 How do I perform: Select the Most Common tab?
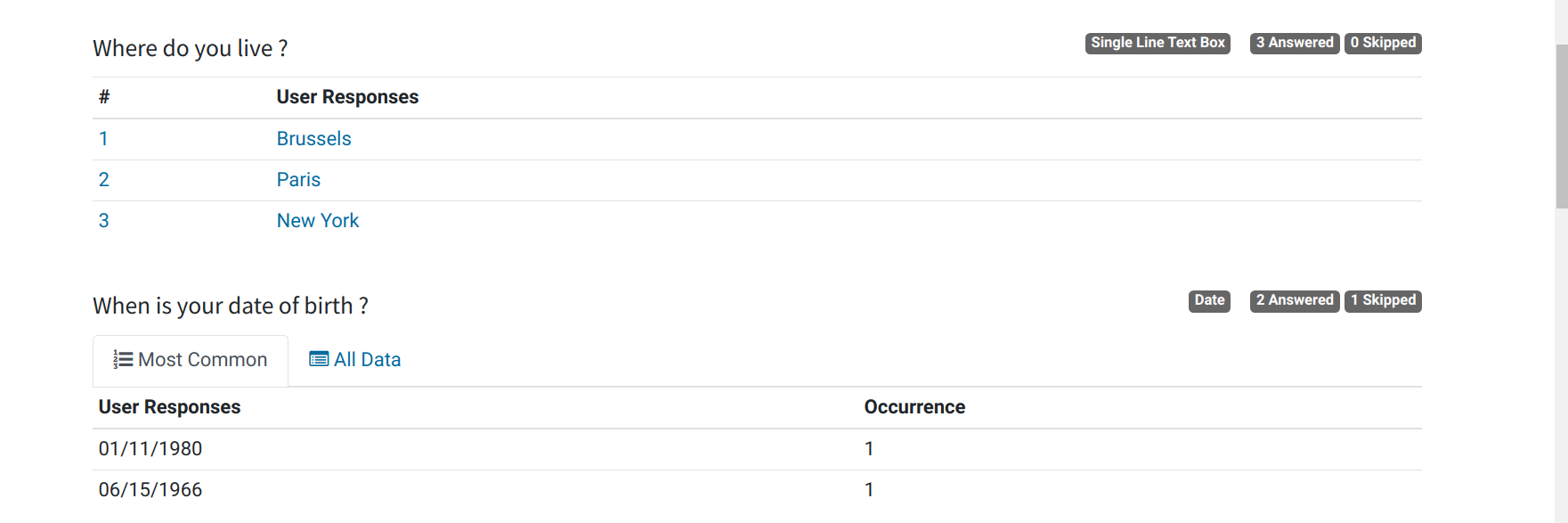[190, 359]
